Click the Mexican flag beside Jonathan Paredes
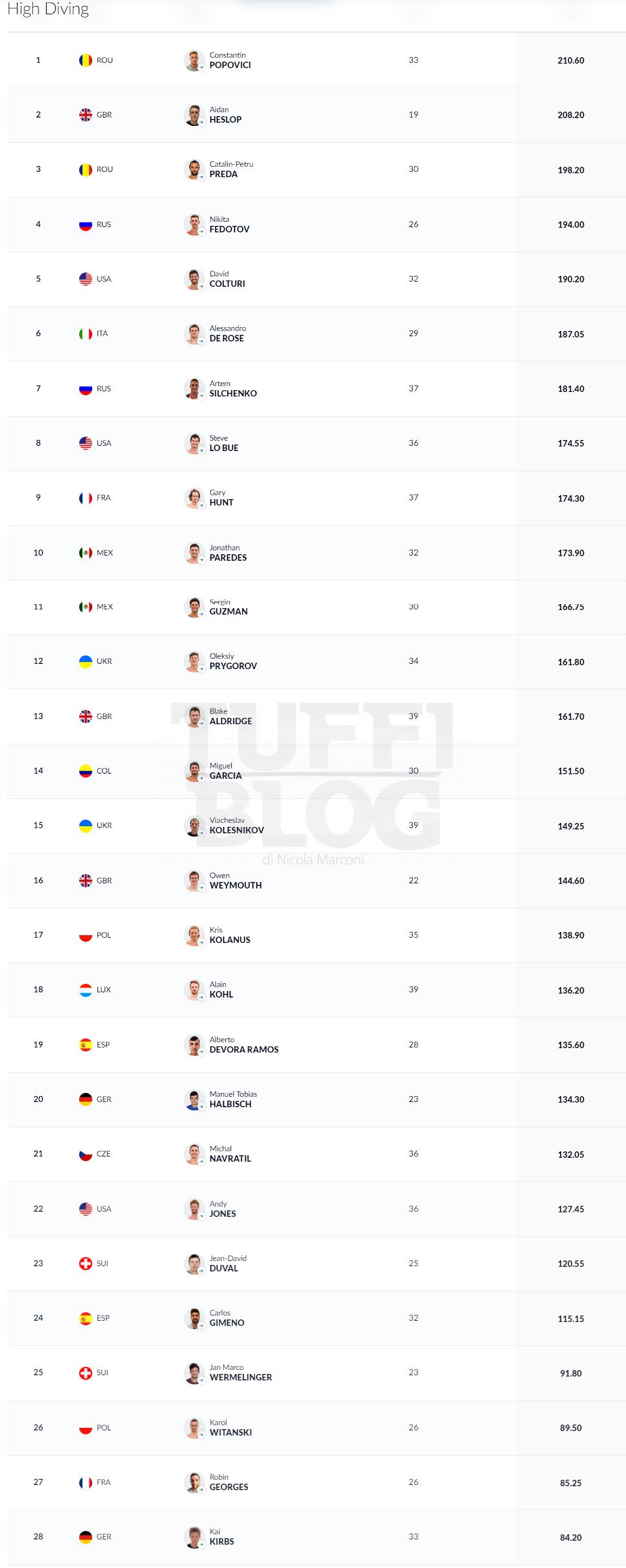This screenshot has width=626, height=1568. tap(85, 553)
